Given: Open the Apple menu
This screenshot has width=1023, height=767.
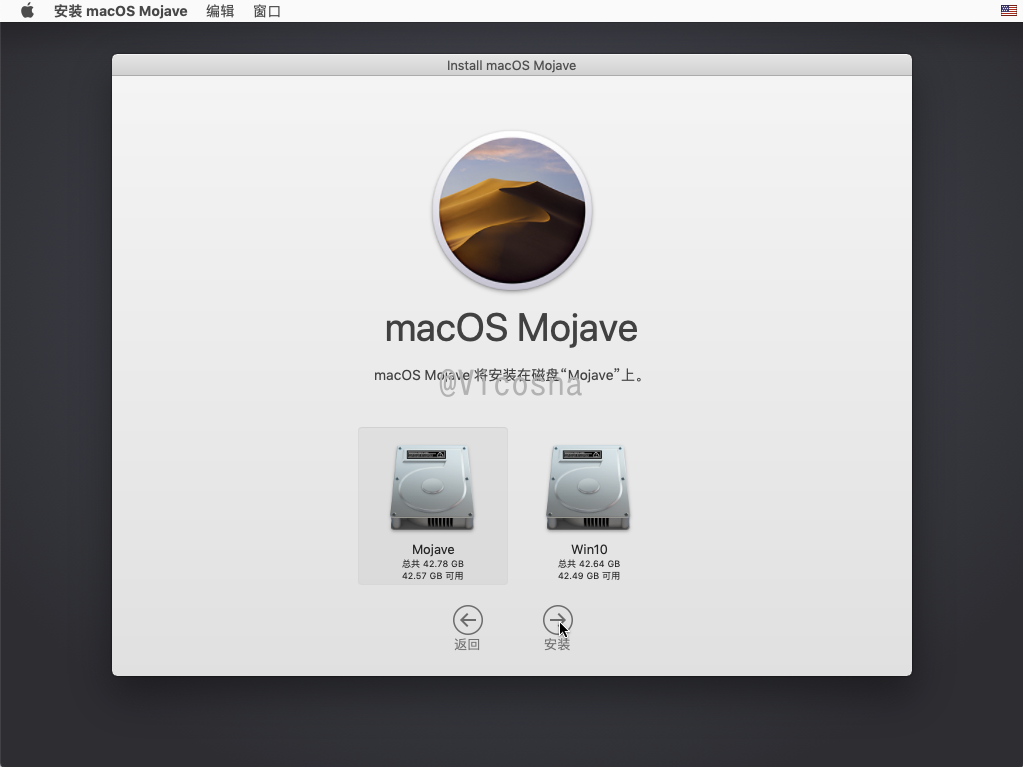Looking at the screenshot, I should (27, 10).
